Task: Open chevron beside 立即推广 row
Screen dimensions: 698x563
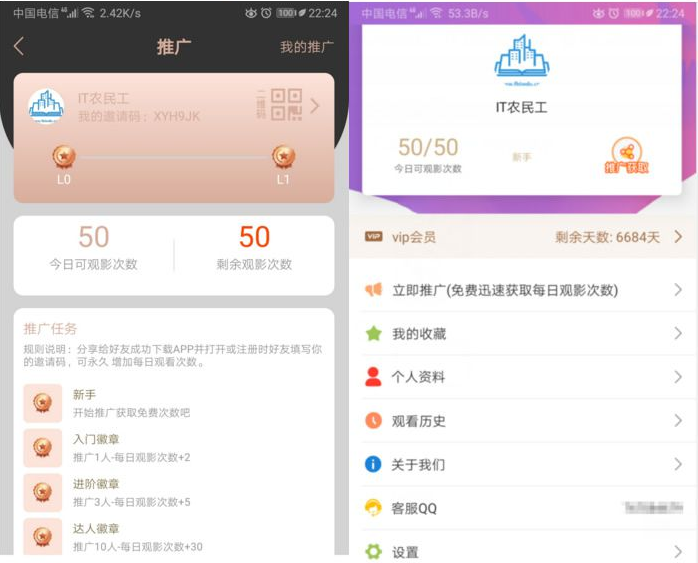Action: (x=678, y=290)
